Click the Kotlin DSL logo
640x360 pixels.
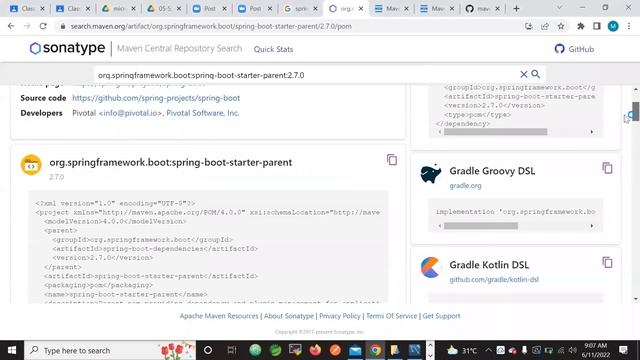click(x=431, y=267)
